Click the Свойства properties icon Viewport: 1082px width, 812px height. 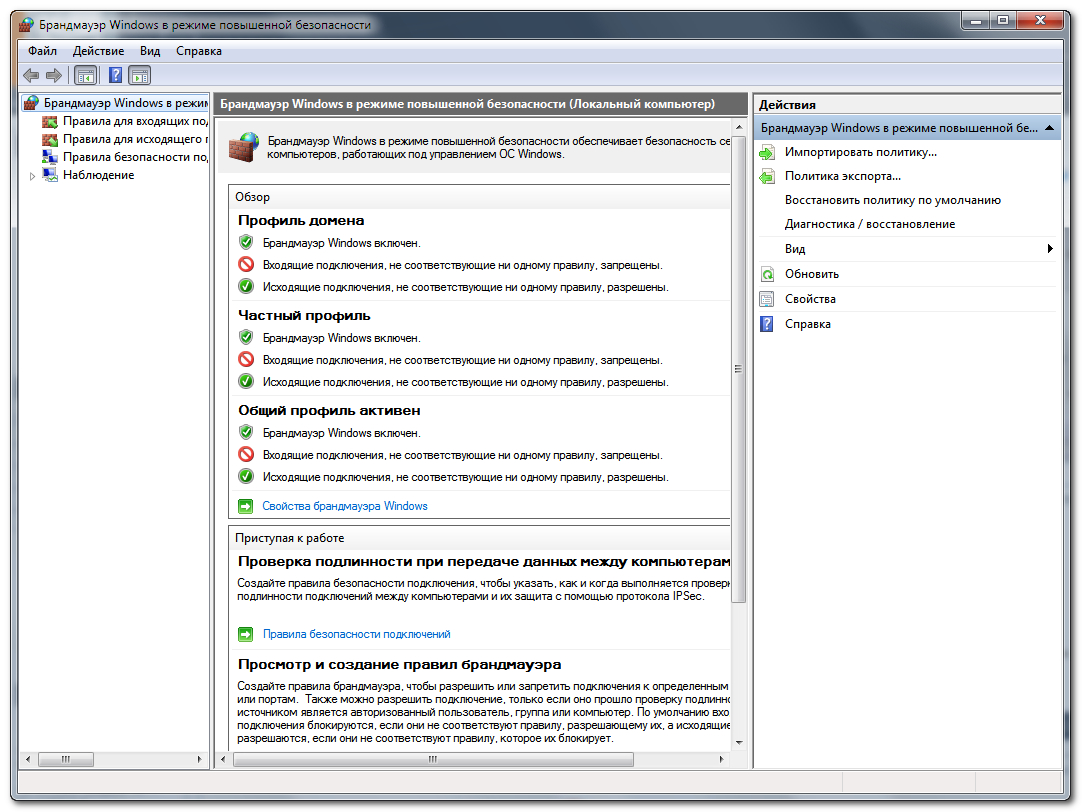tap(767, 299)
